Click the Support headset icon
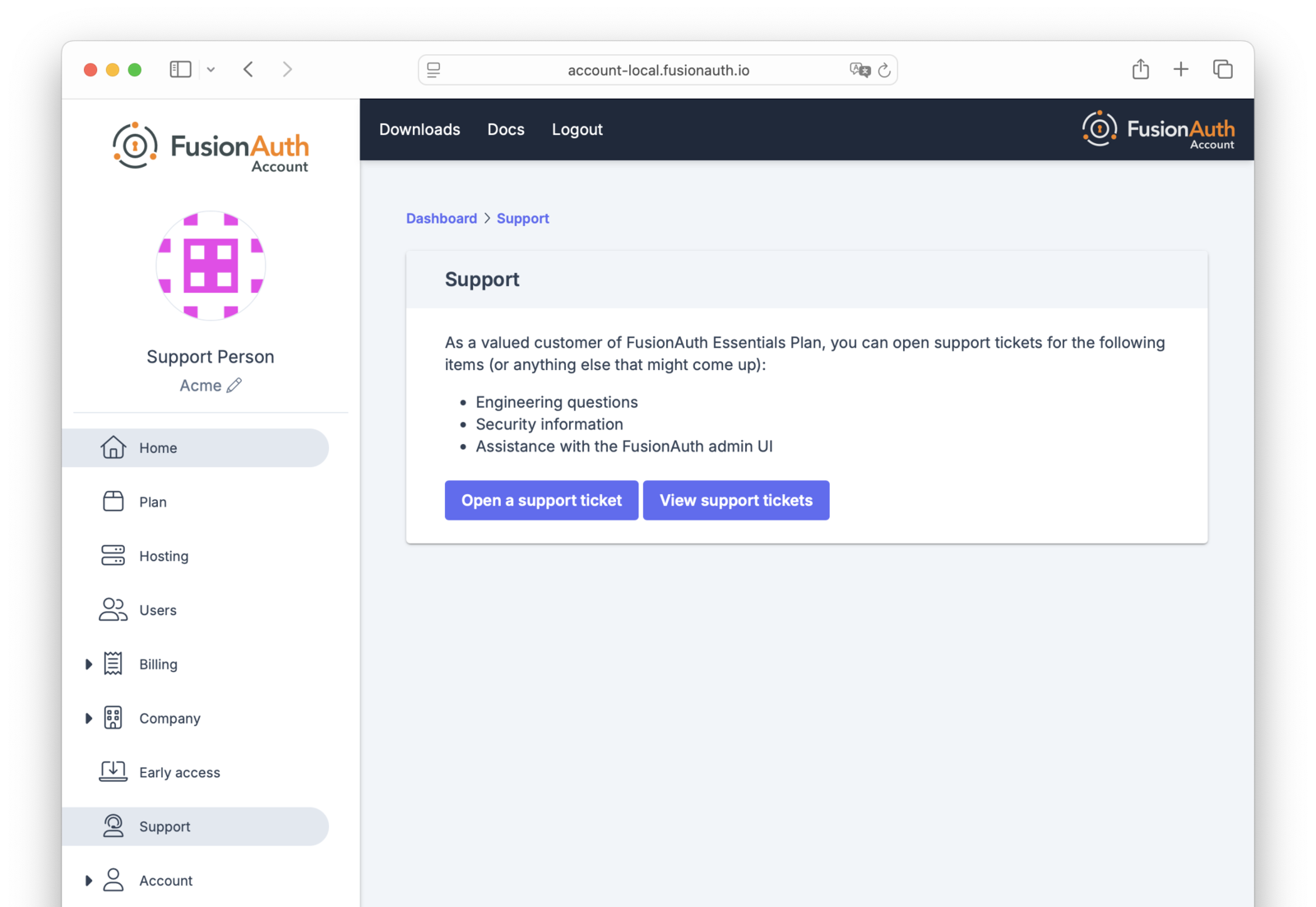The height and width of the screenshot is (907, 1316). (113, 826)
